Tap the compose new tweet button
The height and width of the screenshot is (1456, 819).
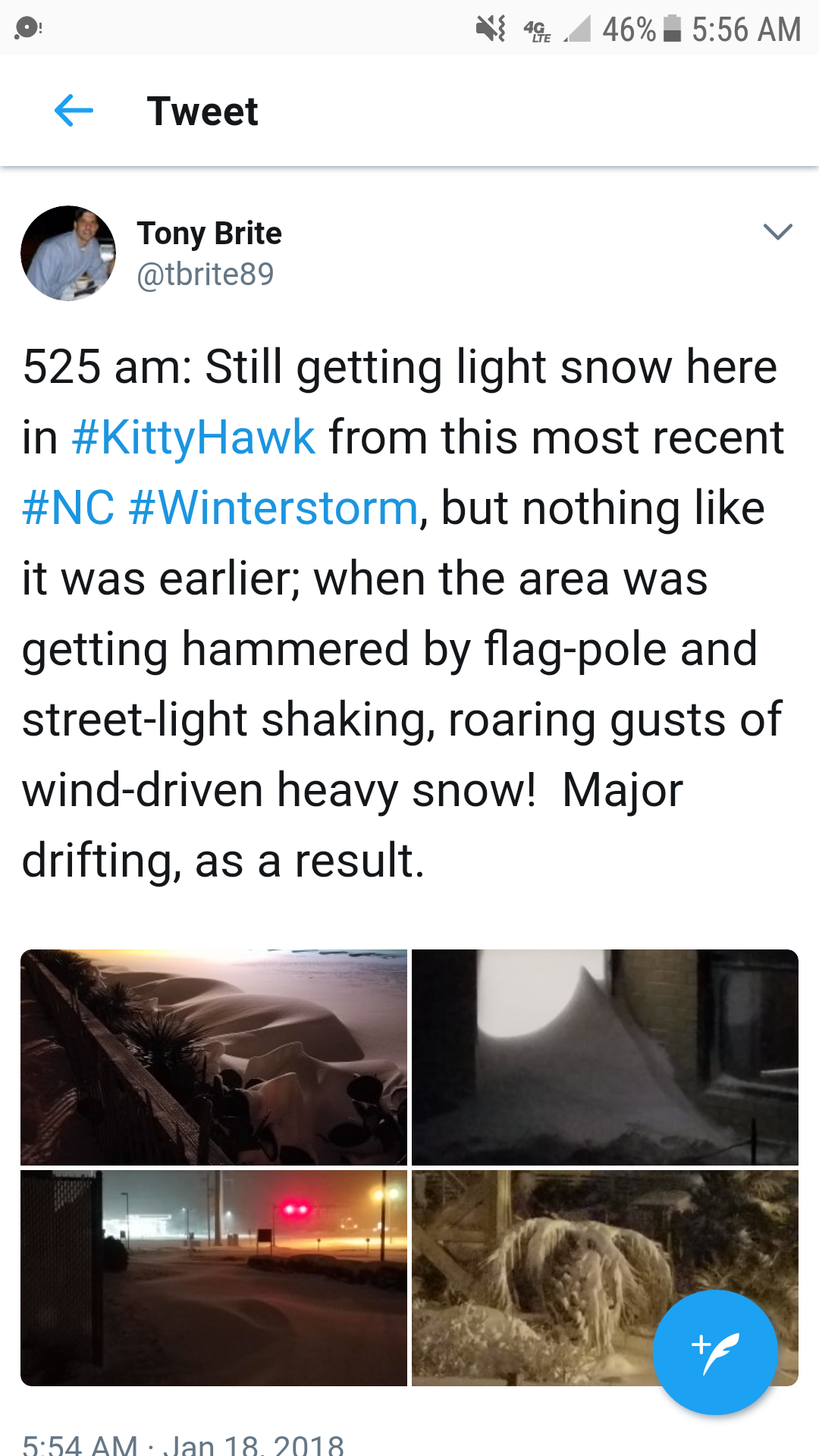[x=715, y=1352]
